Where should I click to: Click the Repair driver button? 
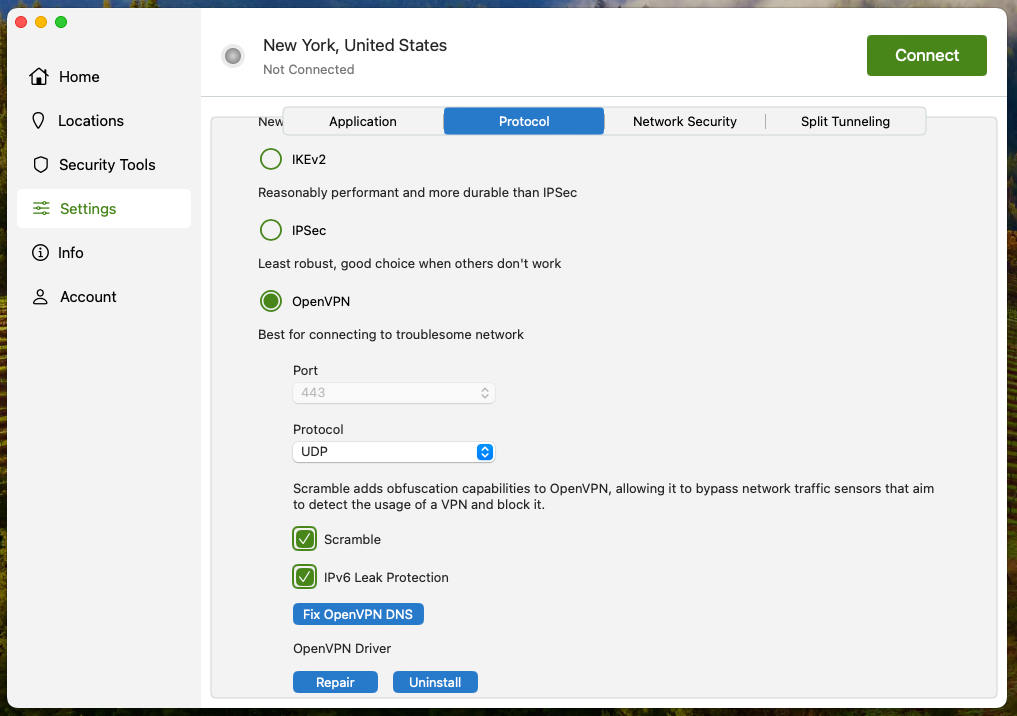(x=335, y=682)
